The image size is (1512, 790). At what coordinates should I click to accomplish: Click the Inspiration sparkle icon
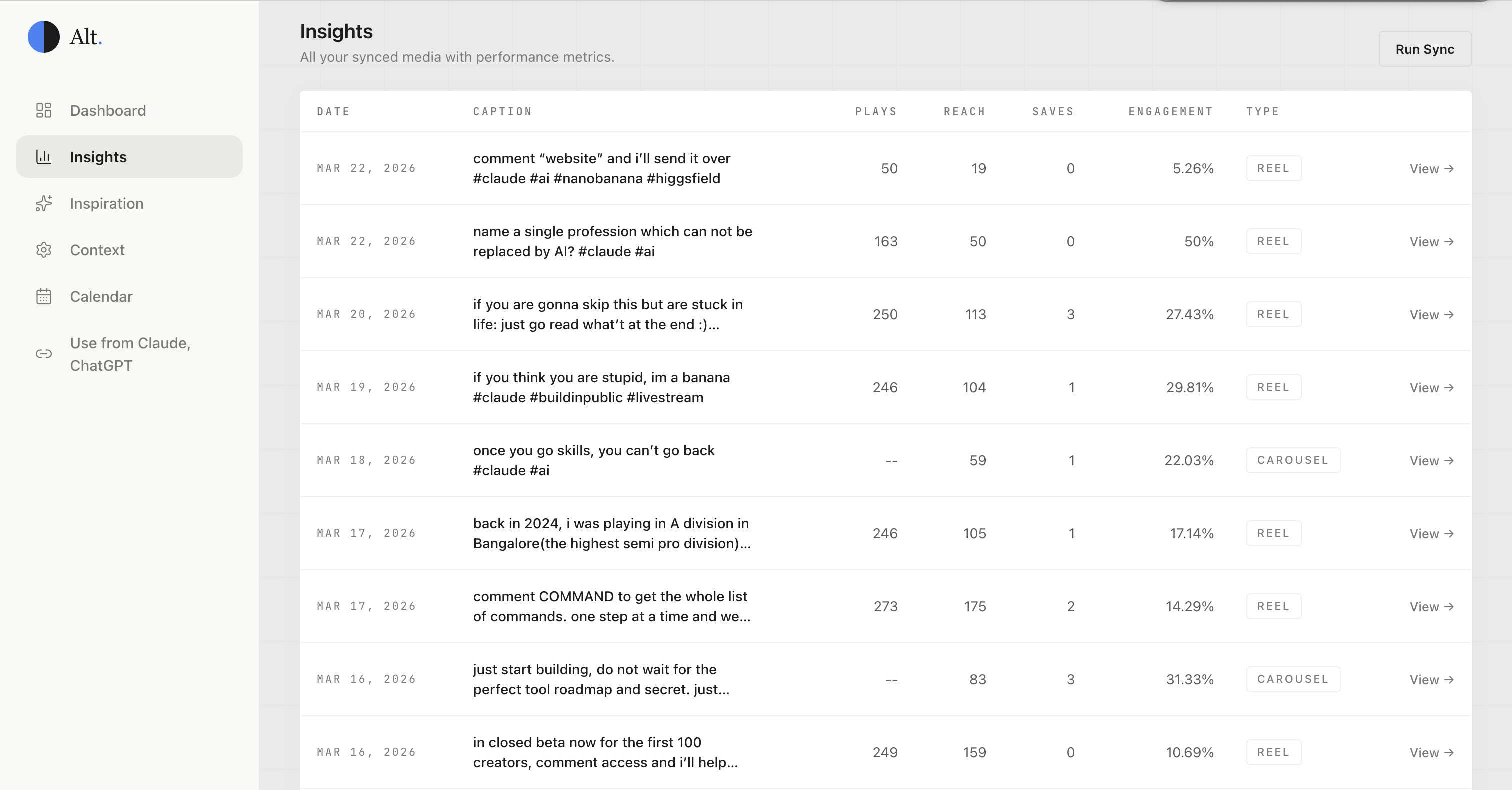[44, 203]
